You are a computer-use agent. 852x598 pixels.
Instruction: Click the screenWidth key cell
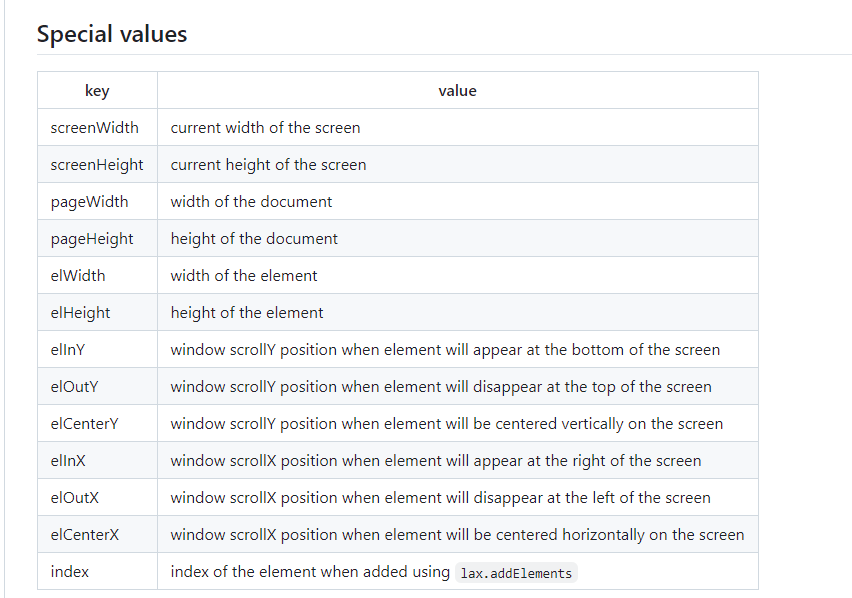click(x=97, y=127)
